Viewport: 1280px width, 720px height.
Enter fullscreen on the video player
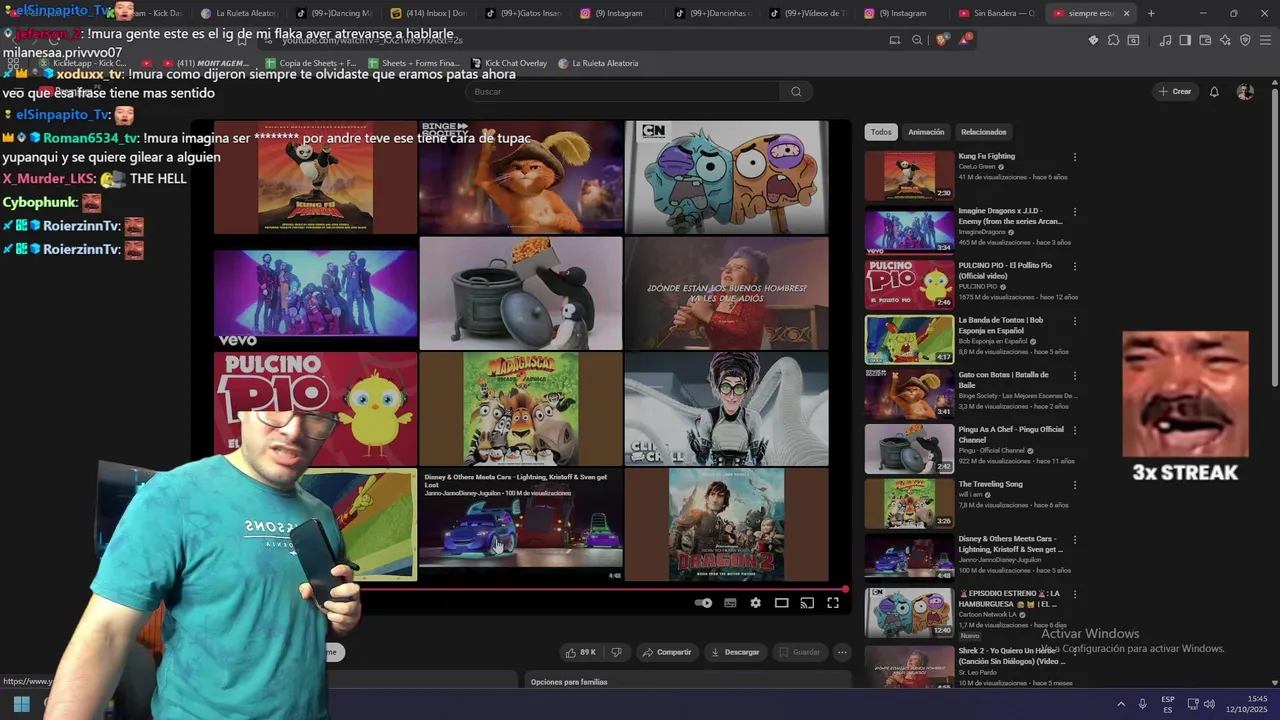pyautogui.click(x=832, y=603)
